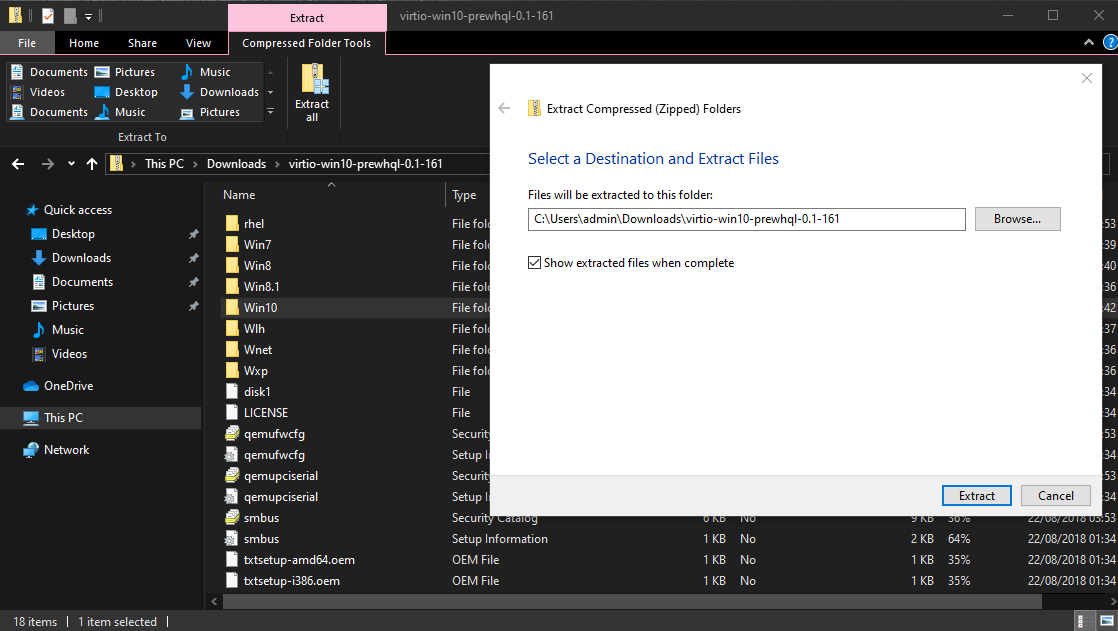Select the disk1 file
The width and height of the screenshot is (1118, 631).
247,391
